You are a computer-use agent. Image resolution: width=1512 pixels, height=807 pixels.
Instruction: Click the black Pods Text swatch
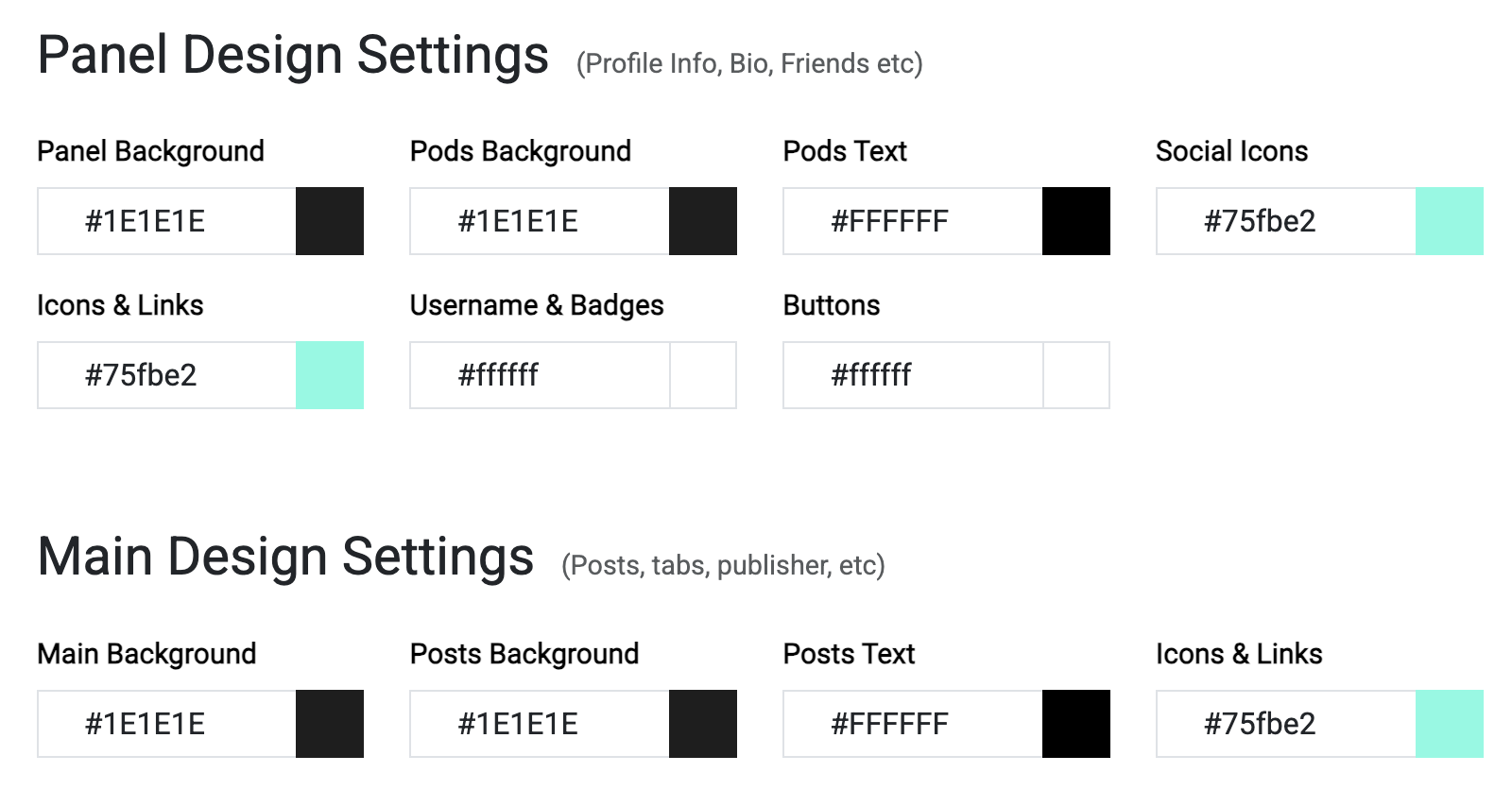1076,221
